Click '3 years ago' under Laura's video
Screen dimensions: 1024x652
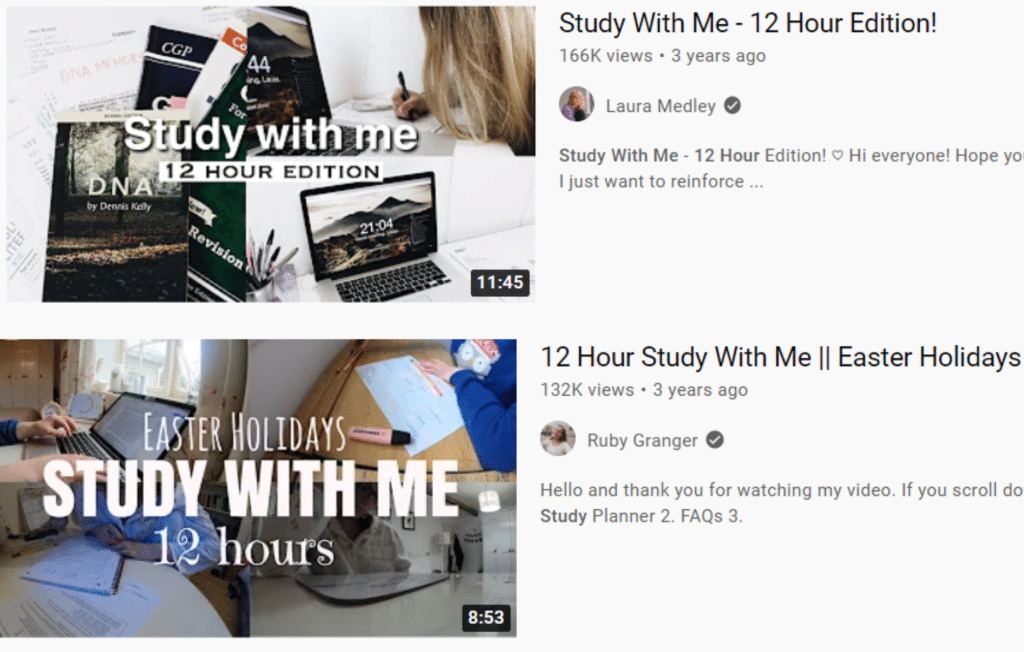click(x=718, y=56)
